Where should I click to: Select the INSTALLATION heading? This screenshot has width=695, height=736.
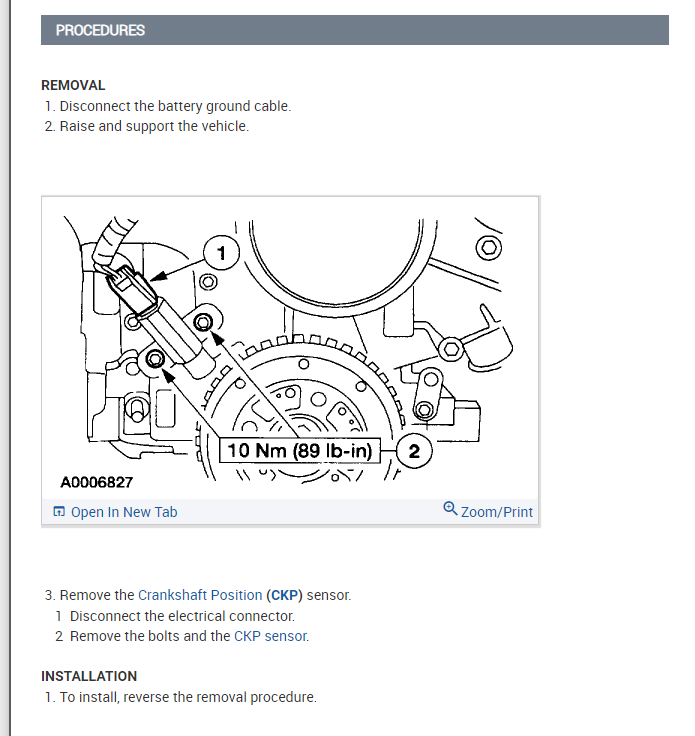pos(89,676)
